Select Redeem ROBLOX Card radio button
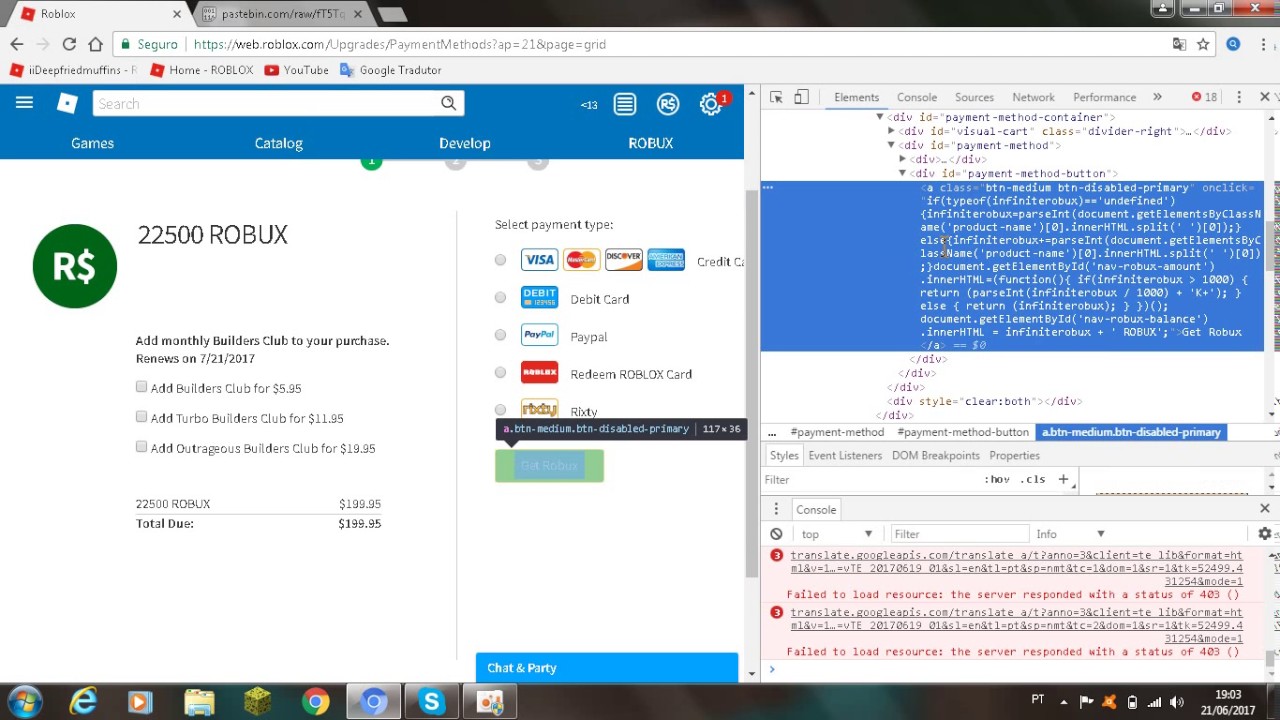1280x720 pixels. 500,373
